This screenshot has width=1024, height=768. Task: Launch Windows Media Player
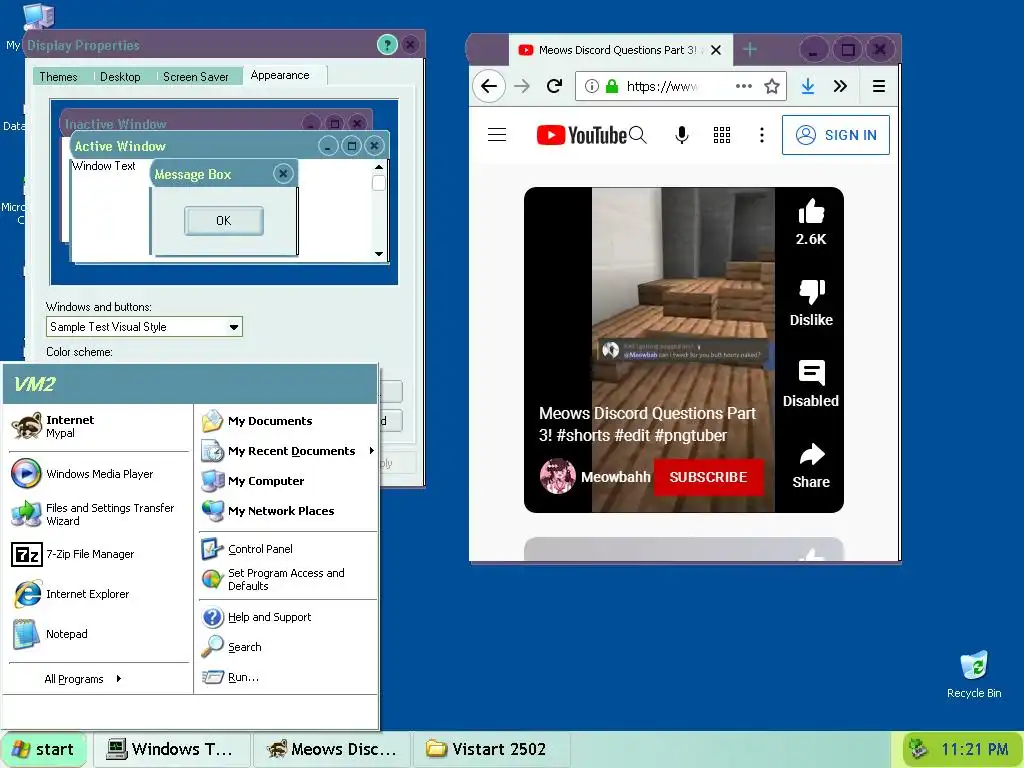pyautogui.click(x=98, y=474)
